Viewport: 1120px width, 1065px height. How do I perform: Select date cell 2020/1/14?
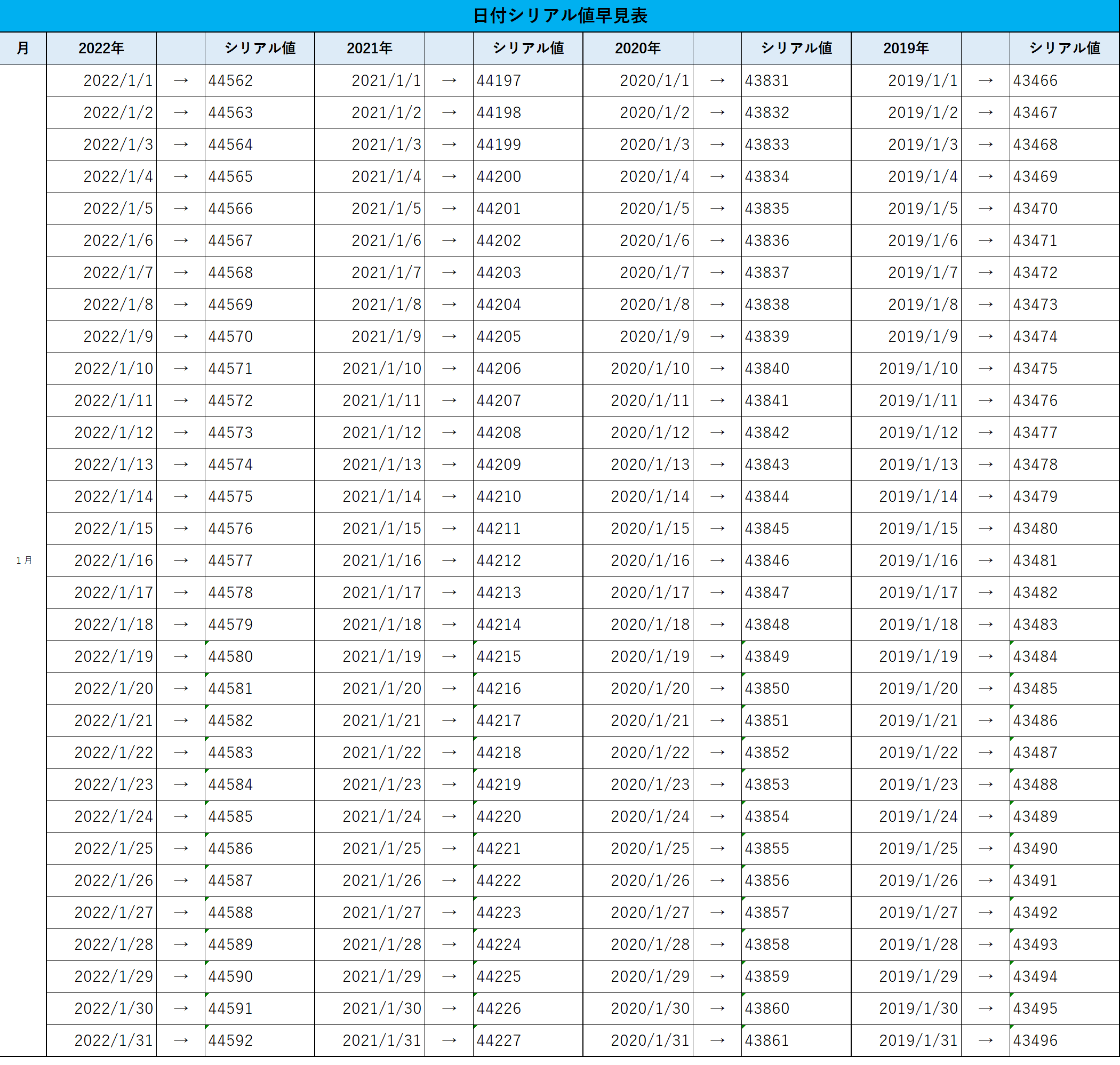click(x=637, y=497)
